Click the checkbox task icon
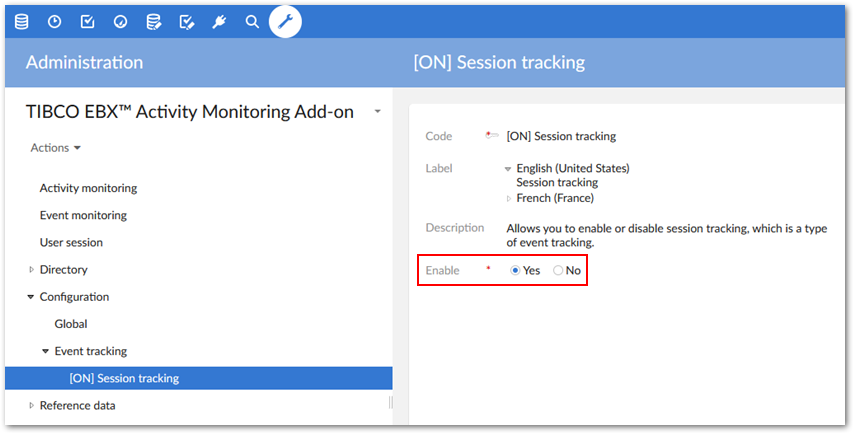This screenshot has height=434, width=854. [88, 22]
